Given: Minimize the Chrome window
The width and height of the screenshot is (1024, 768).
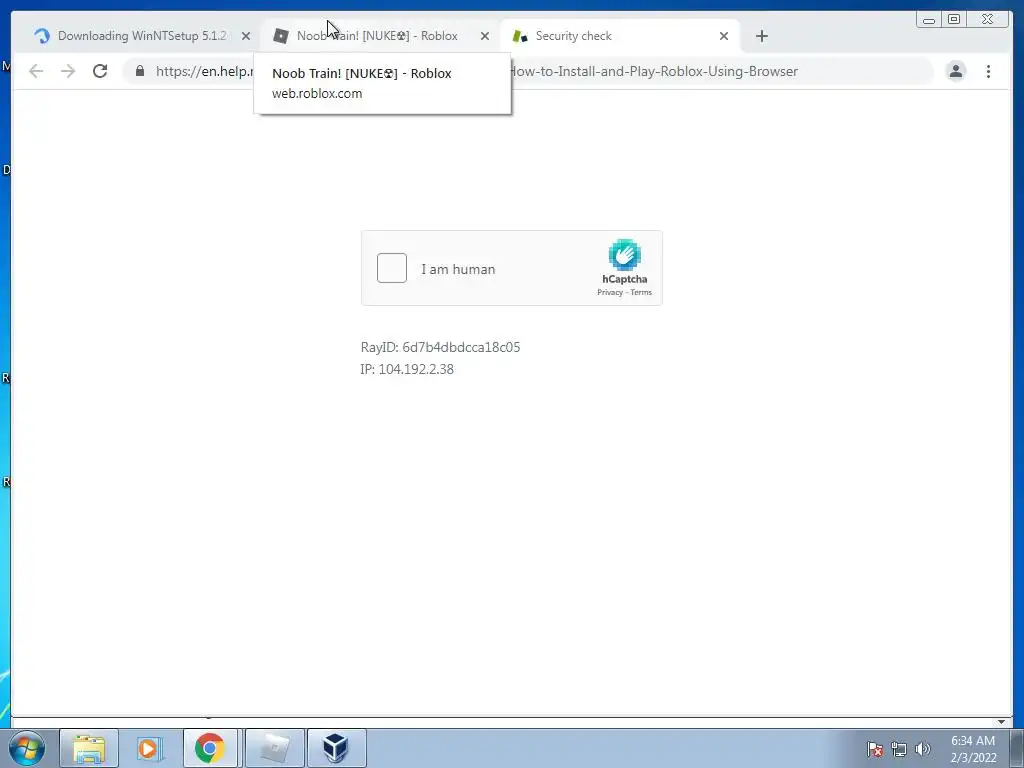Looking at the screenshot, I should [x=929, y=20].
